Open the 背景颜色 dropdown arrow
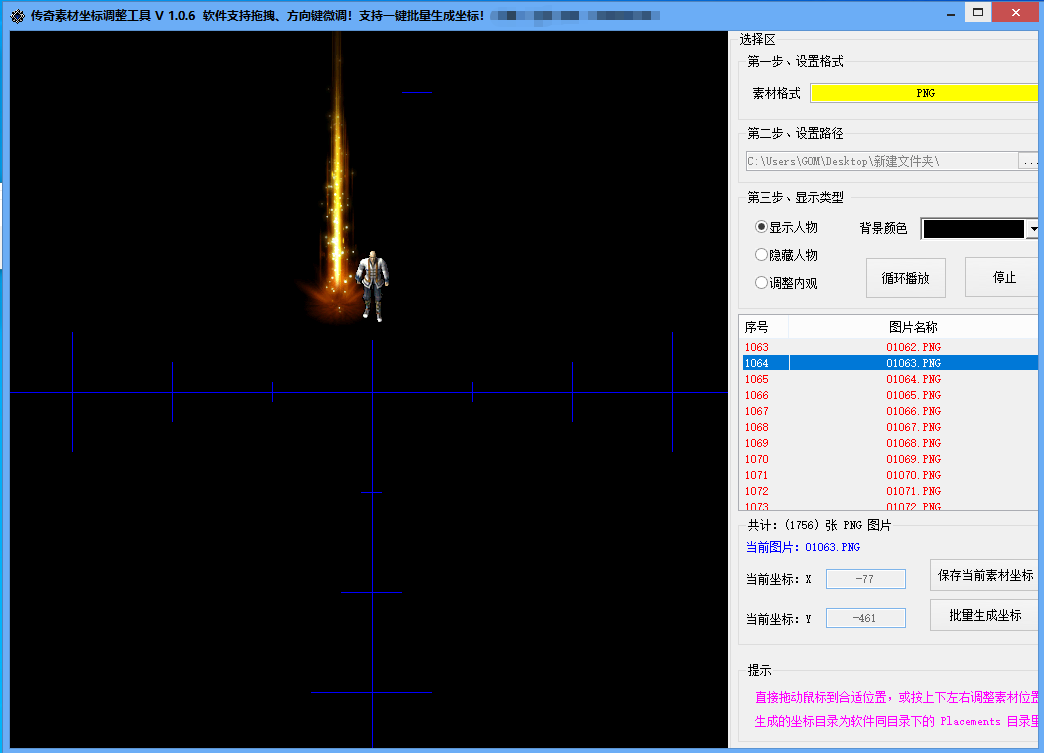This screenshot has width=1044, height=753. coord(1032,229)
